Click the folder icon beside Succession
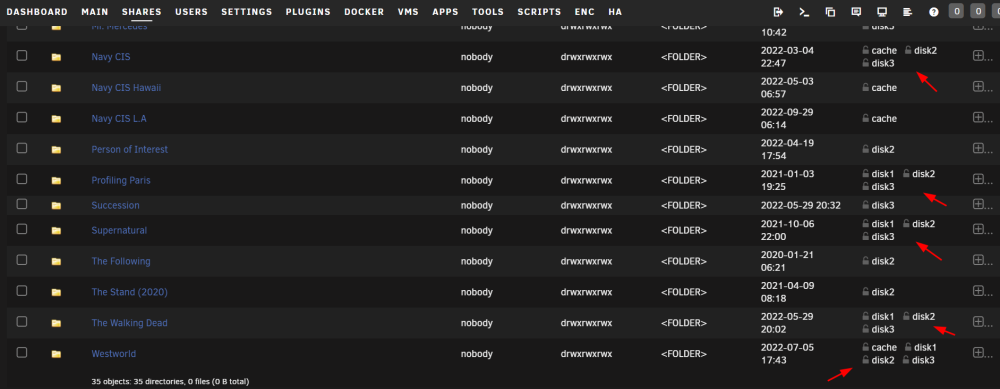The width and height of the screenshot is (1000, 389). pyautogui.click(x=56, y=205)
